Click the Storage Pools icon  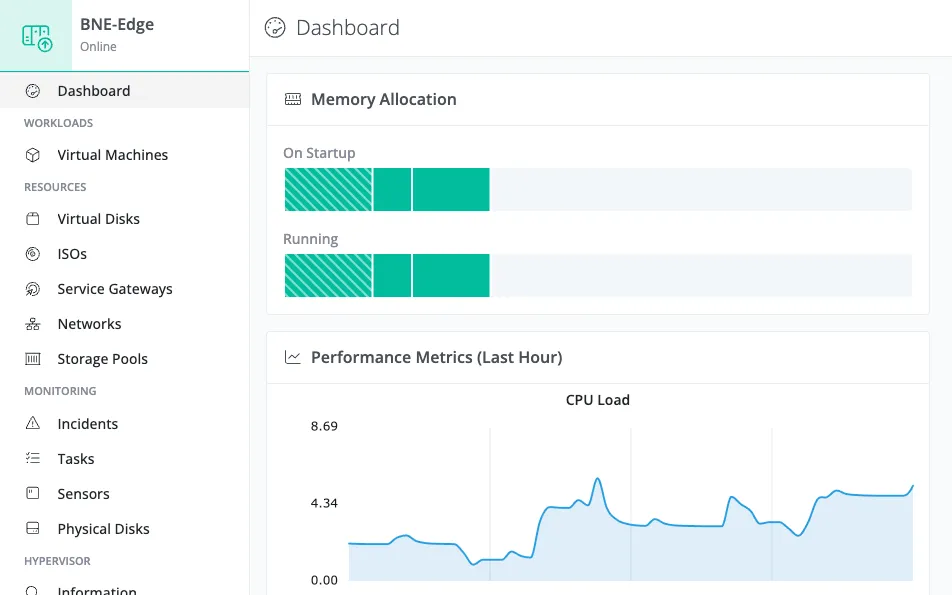tap(33, 359)
